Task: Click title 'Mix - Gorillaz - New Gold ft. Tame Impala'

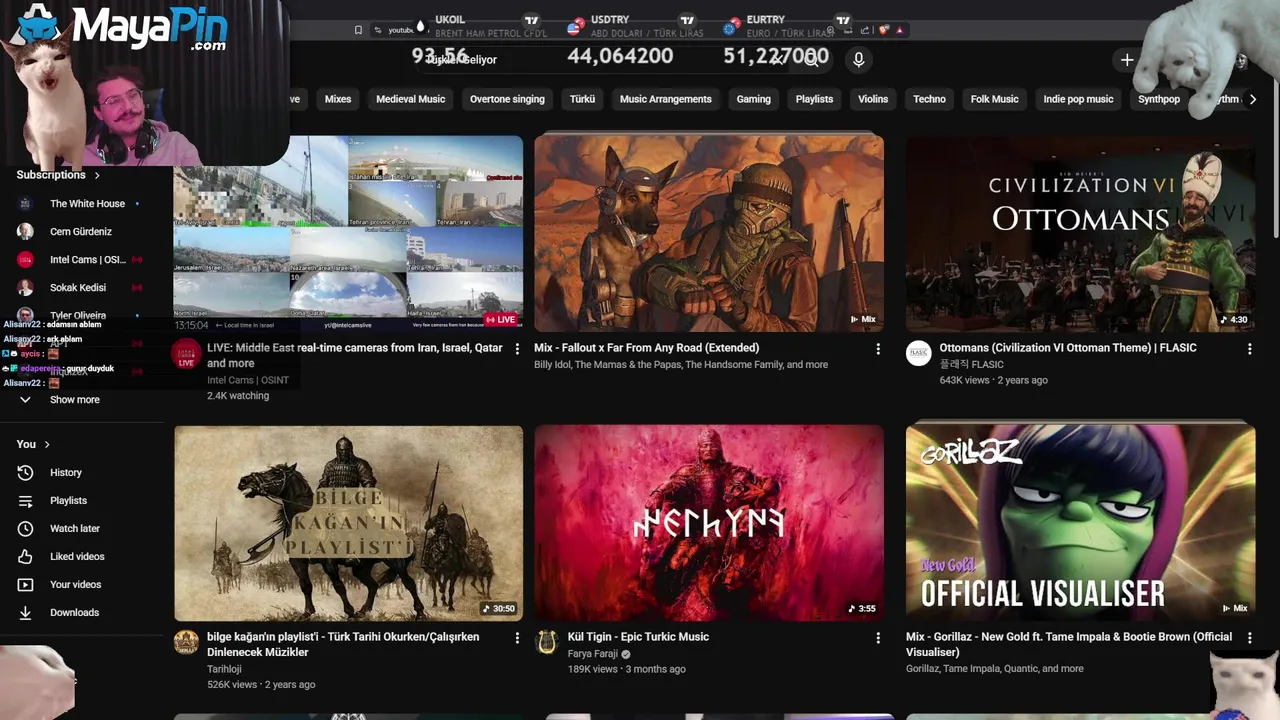Action: [x=1069, y=644]
